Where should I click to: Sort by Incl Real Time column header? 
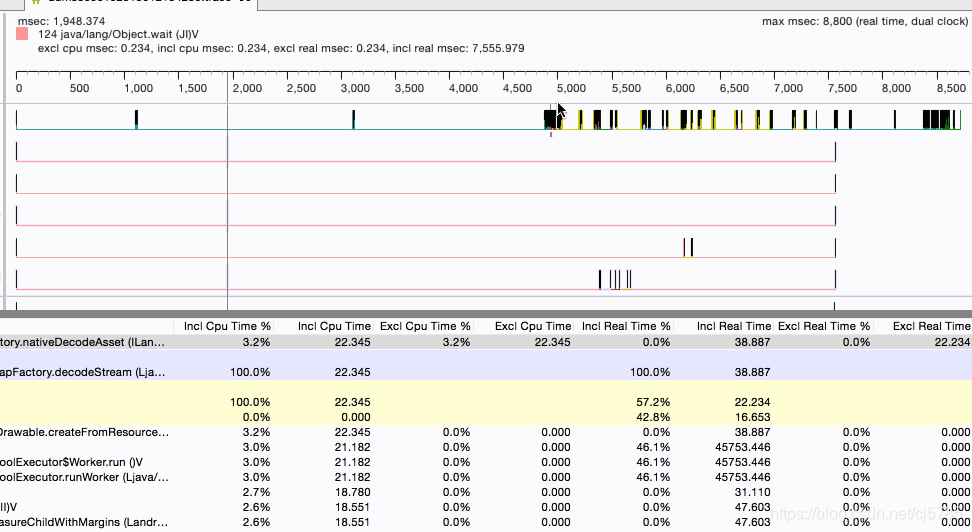point(733,326)
